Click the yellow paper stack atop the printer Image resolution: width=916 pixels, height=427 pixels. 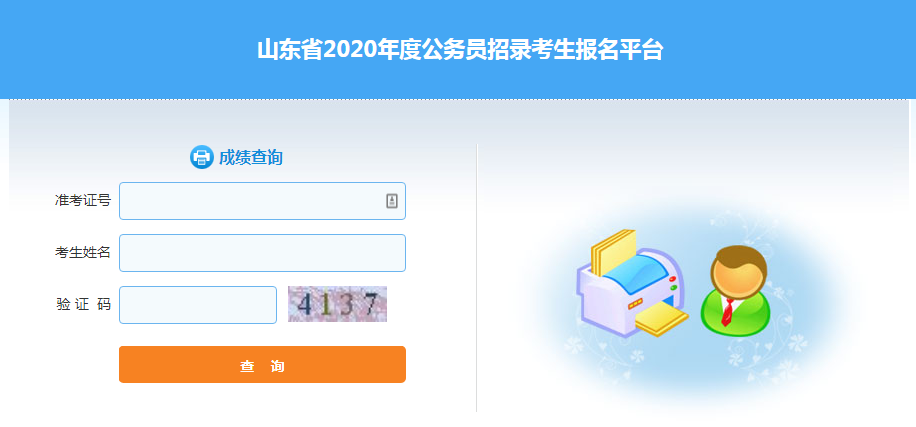click(613, 252)
